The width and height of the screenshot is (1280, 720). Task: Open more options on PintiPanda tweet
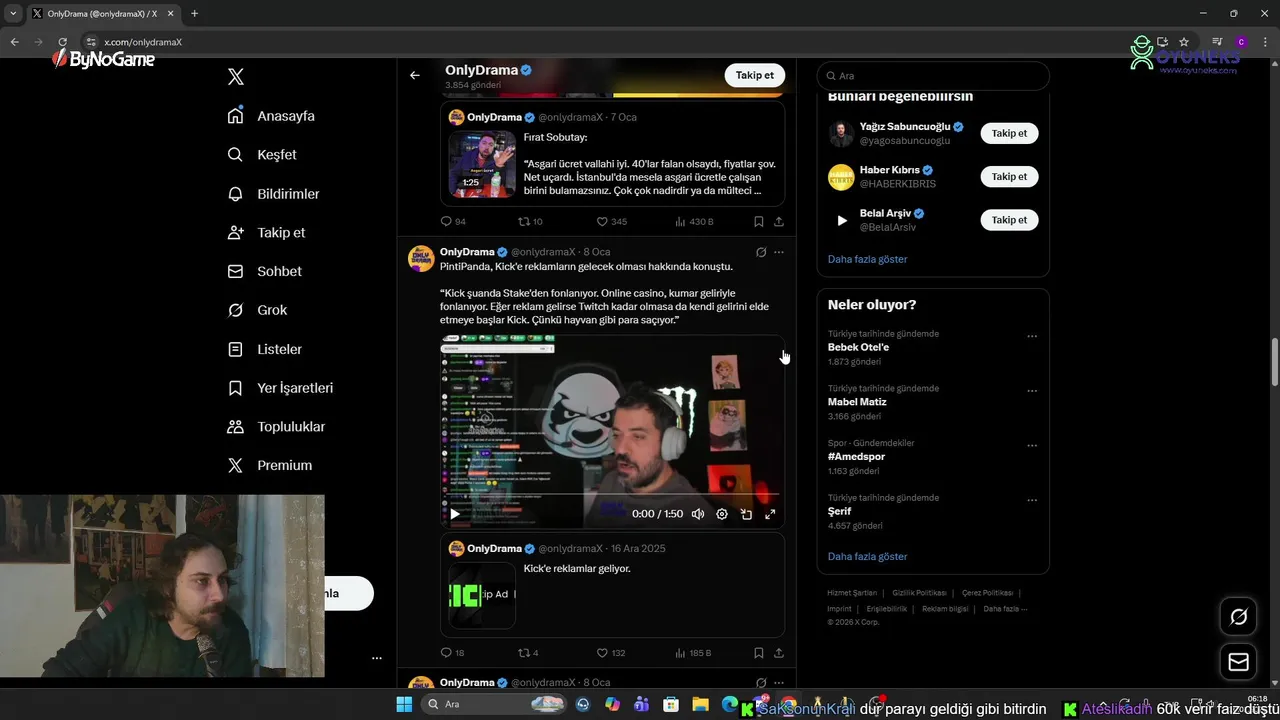point(779,252)
